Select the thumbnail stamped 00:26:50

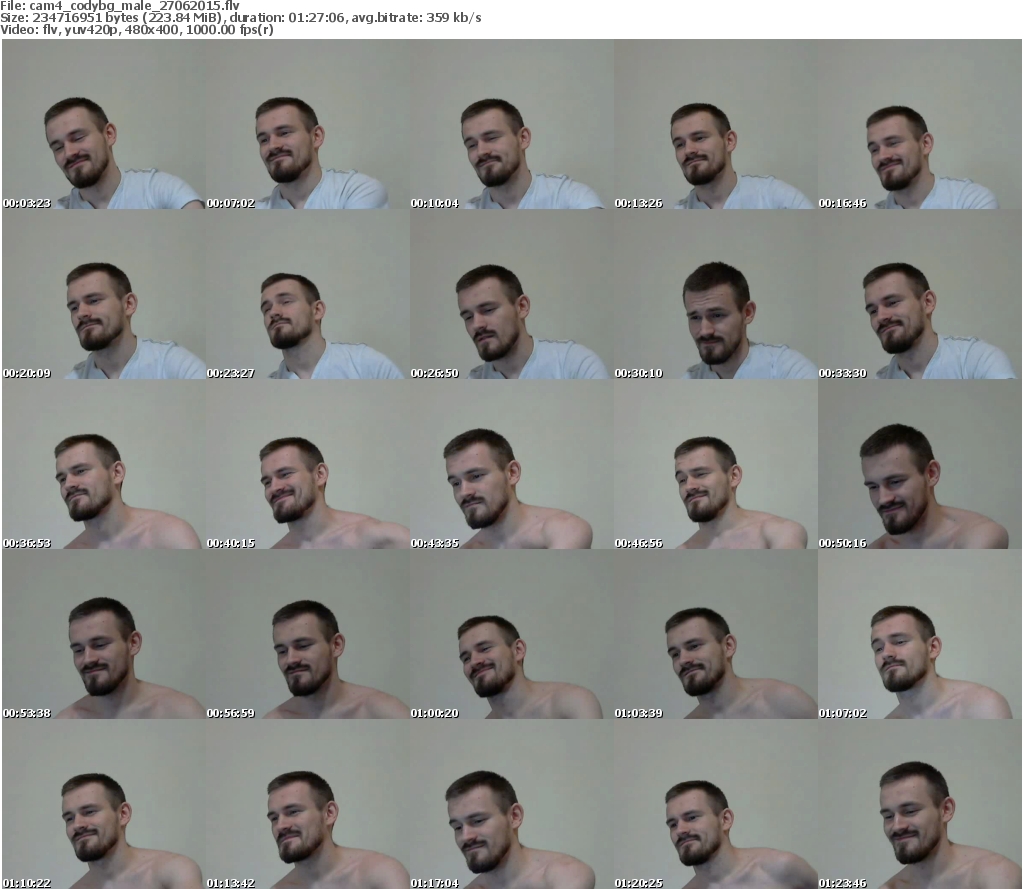tap(512, 294)
